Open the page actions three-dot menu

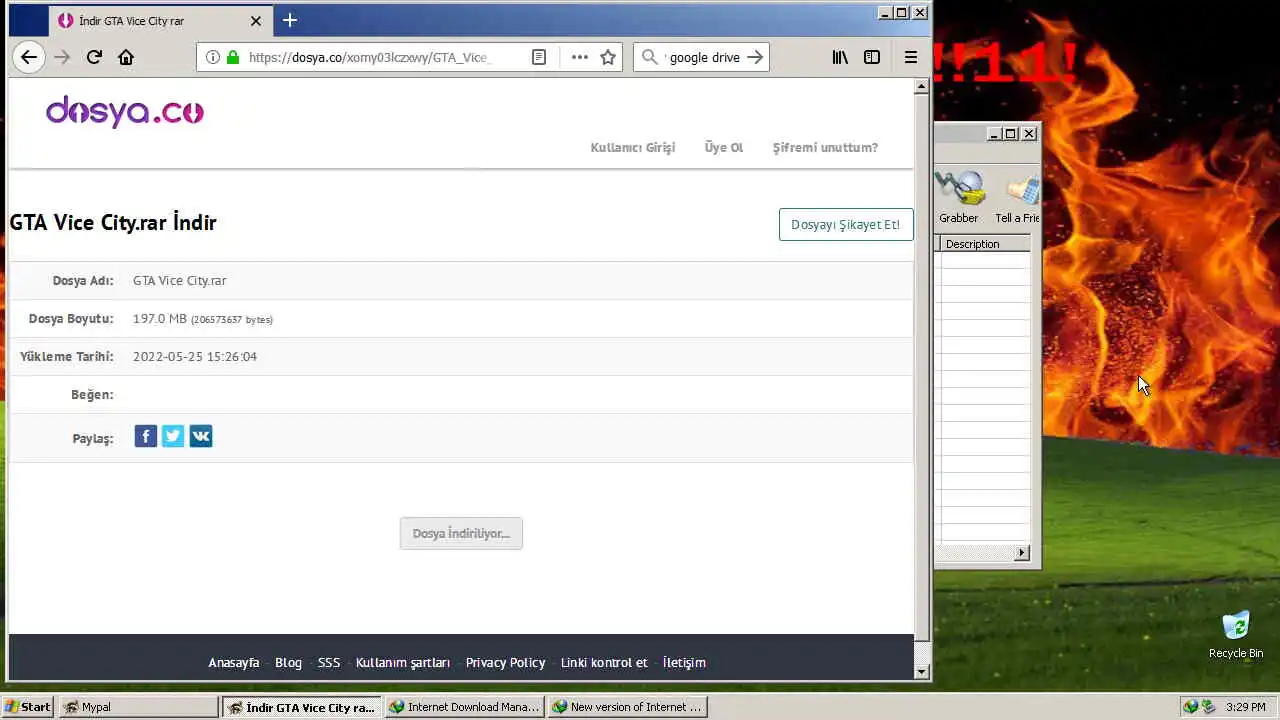(579, 57)
